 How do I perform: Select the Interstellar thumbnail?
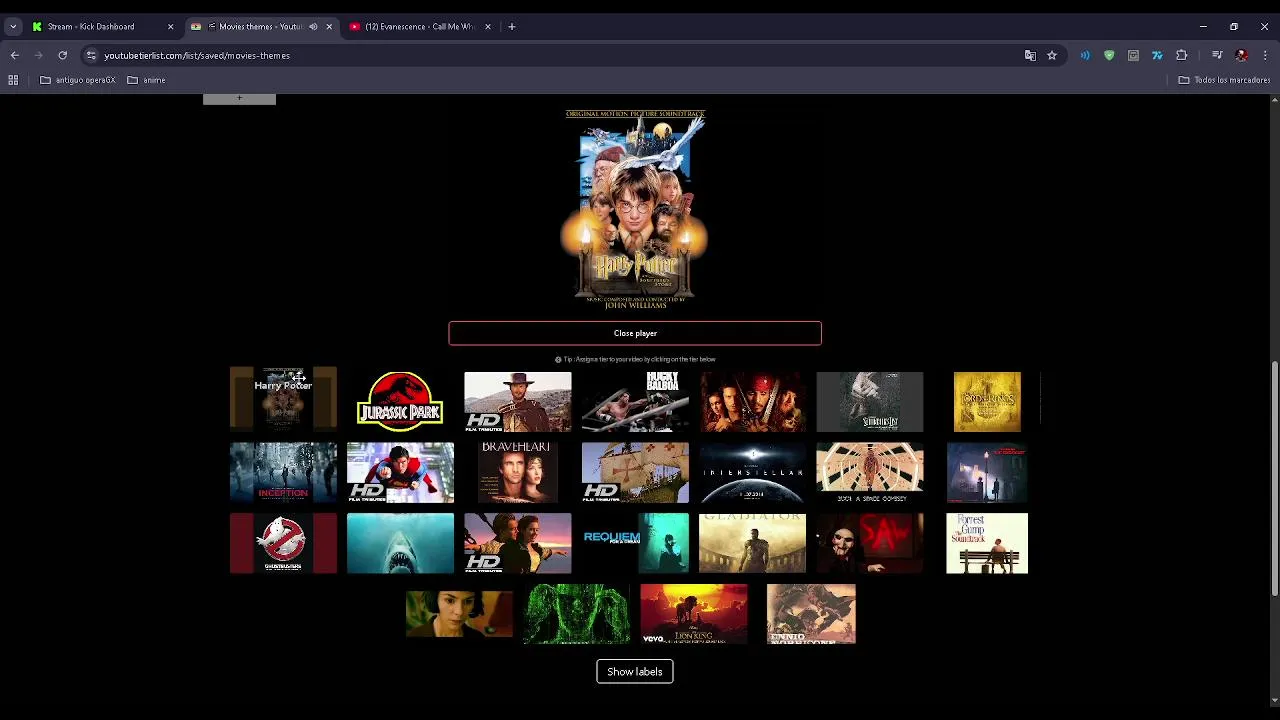[752, 472]
